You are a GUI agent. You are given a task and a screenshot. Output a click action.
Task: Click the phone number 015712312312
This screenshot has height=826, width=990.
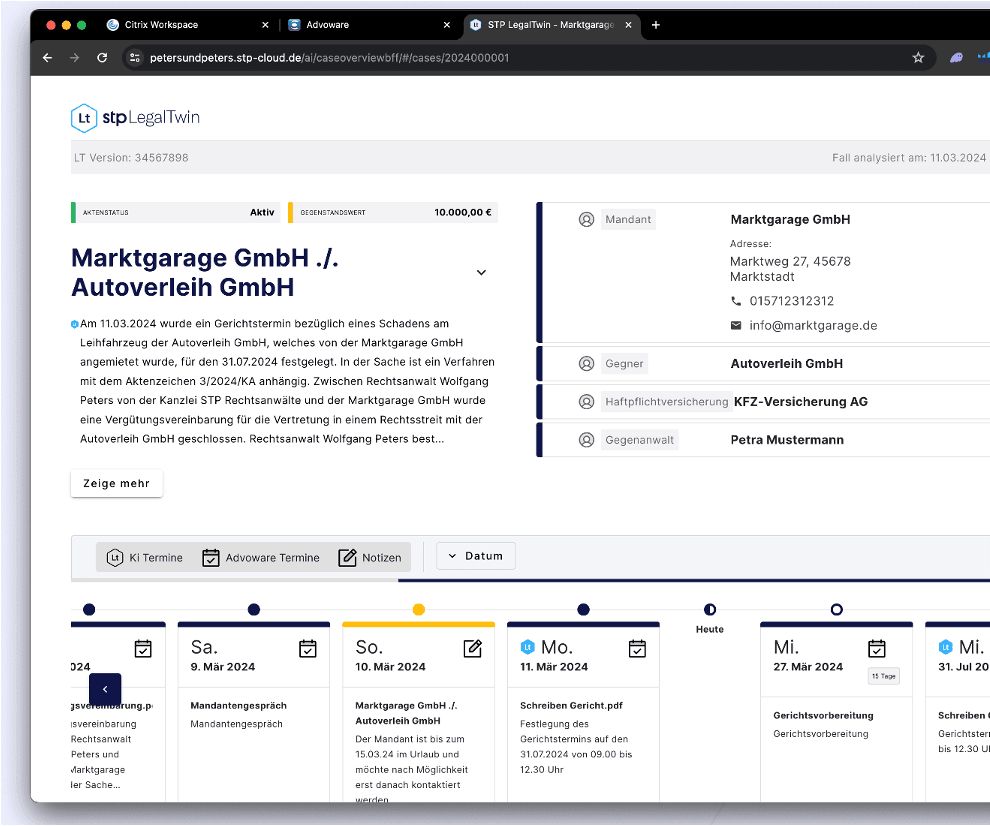[x=792, y=301]
